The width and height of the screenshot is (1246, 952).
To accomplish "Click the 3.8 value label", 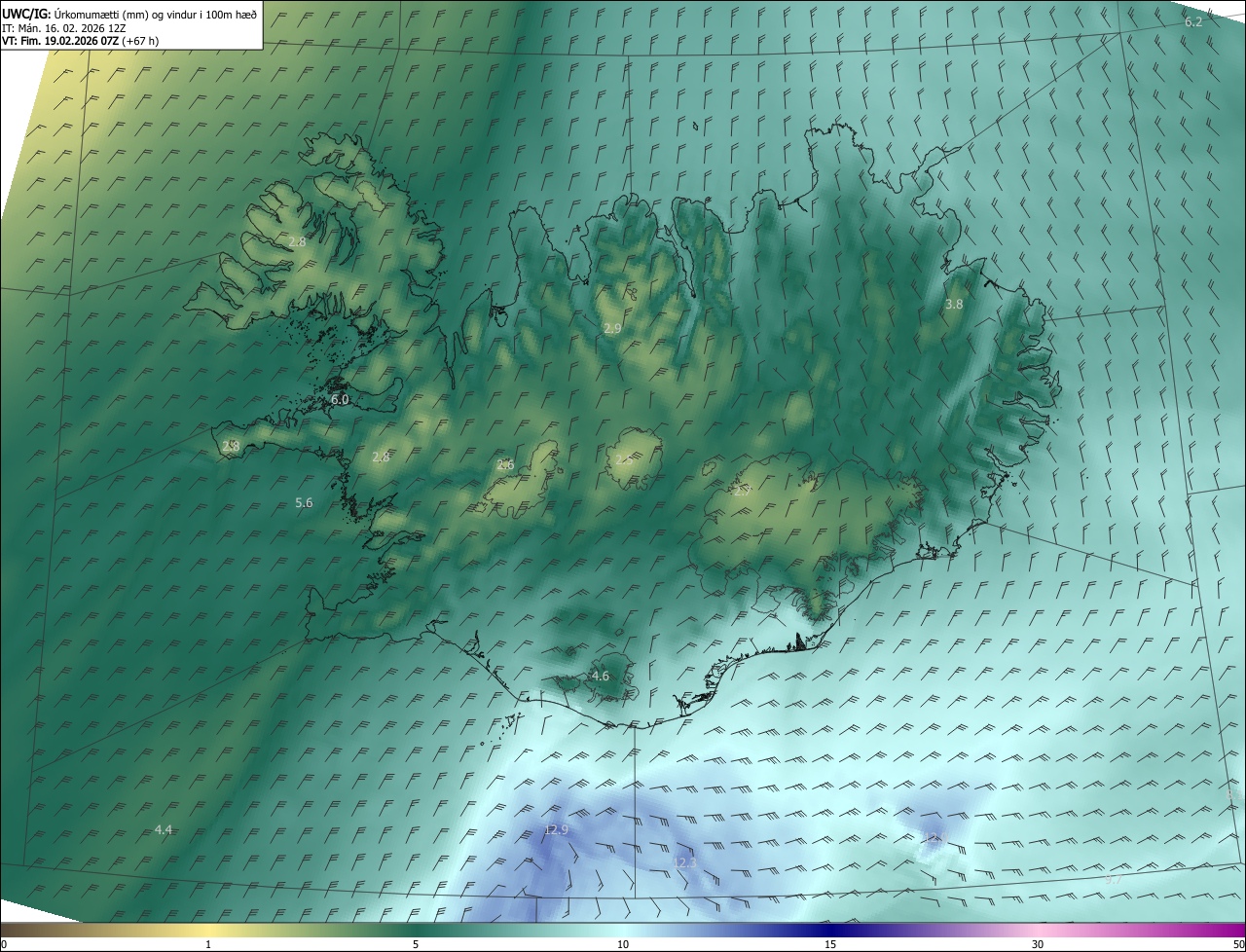I will [954, 304].
